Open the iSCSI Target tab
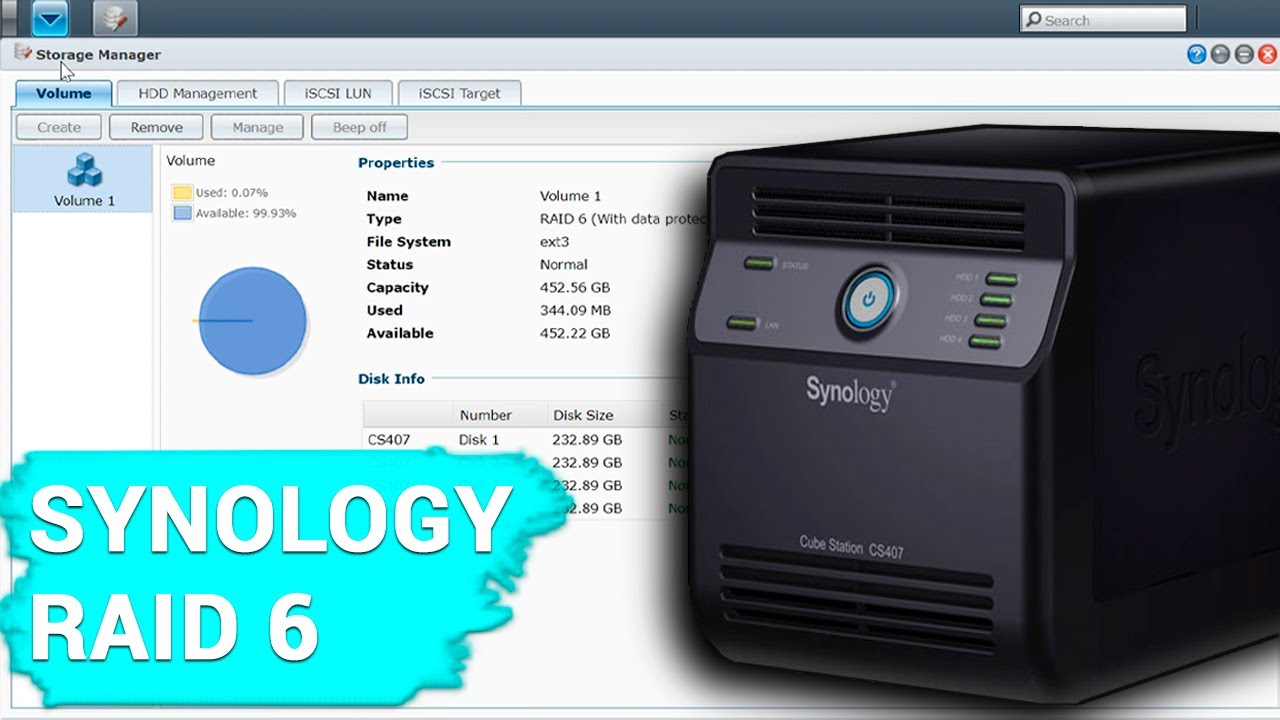 (459, 93)
